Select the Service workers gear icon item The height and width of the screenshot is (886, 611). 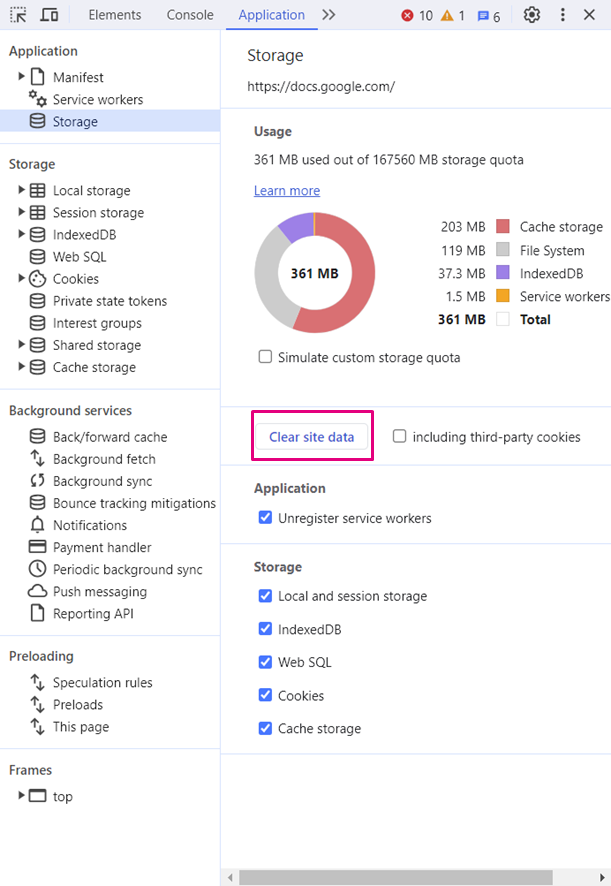point(38,99)
